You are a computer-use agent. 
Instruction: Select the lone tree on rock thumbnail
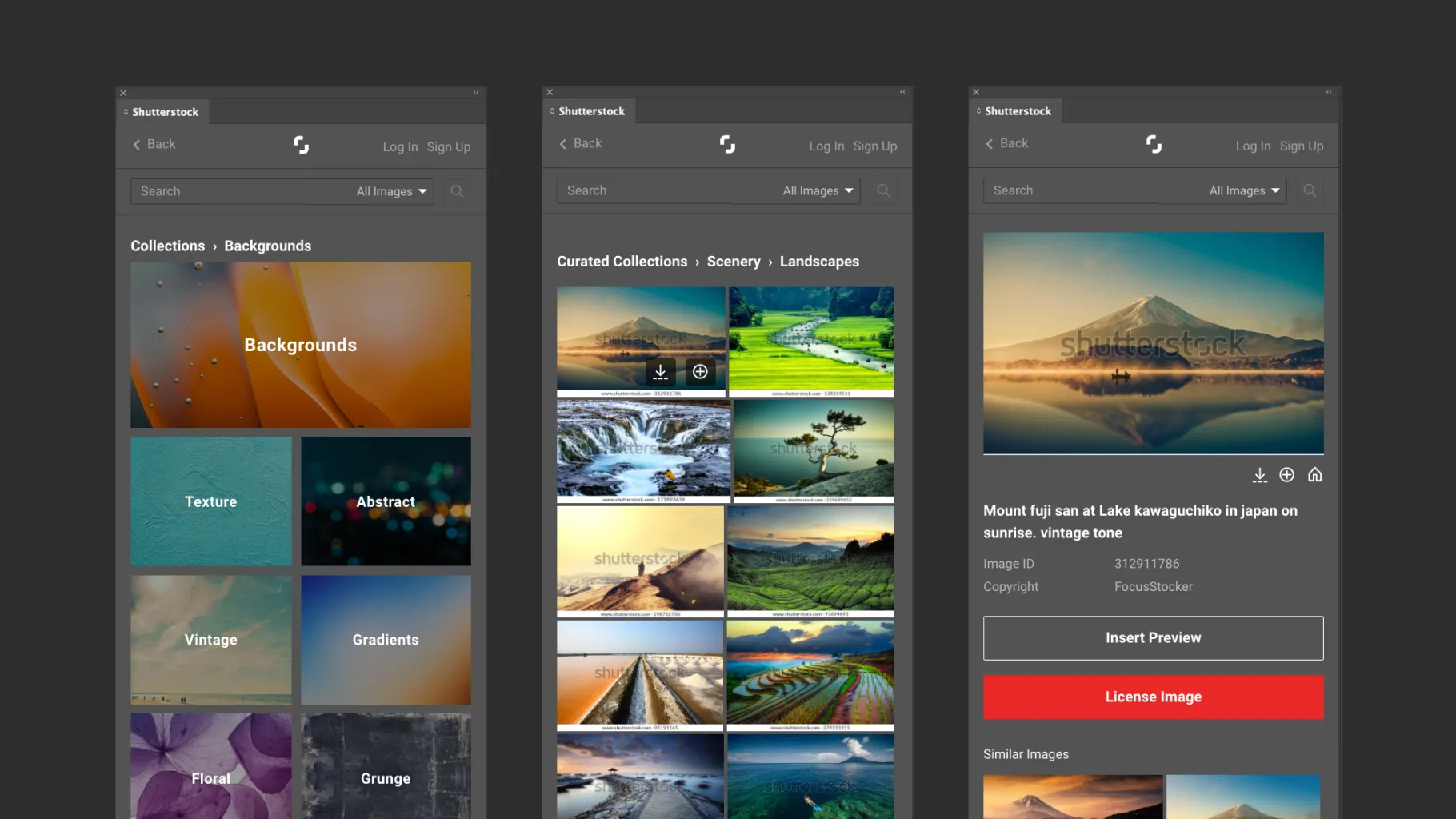click(x=814, y=452)
